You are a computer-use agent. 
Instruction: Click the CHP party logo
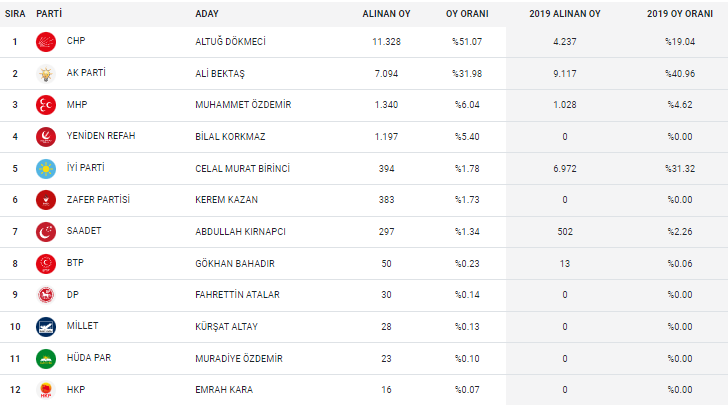click(47, 42)
